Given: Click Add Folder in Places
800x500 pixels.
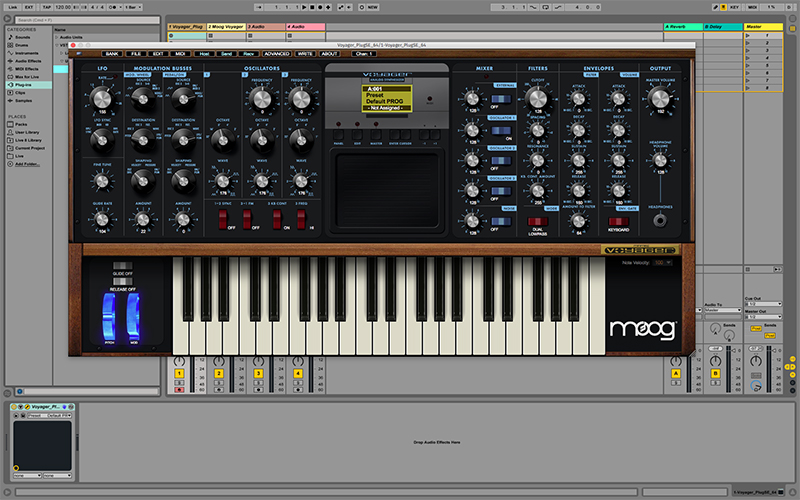Looking at the screenshot, I should (27, 164).
